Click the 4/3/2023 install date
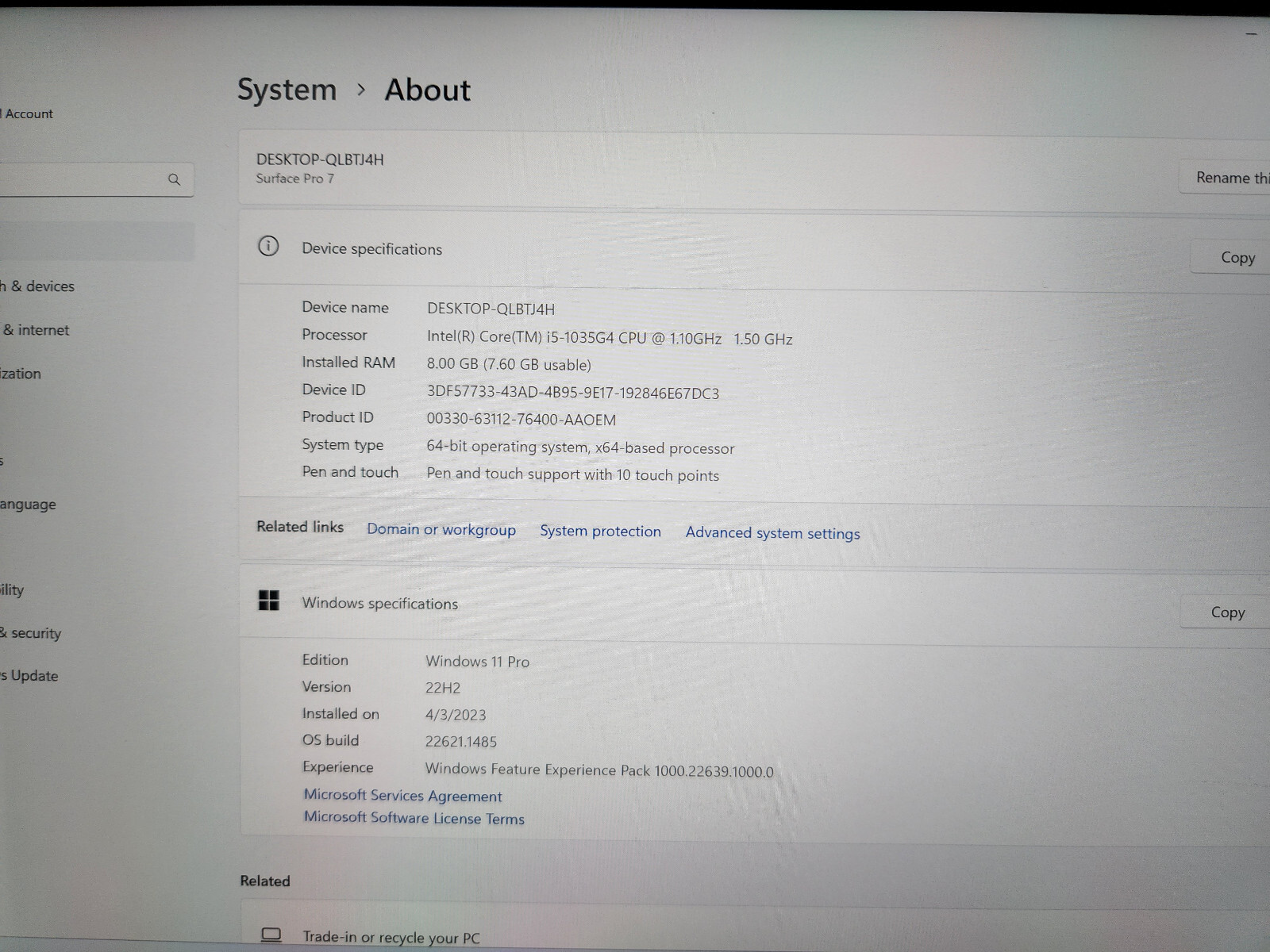This screenshot has width=1270, height=952. 456,715
